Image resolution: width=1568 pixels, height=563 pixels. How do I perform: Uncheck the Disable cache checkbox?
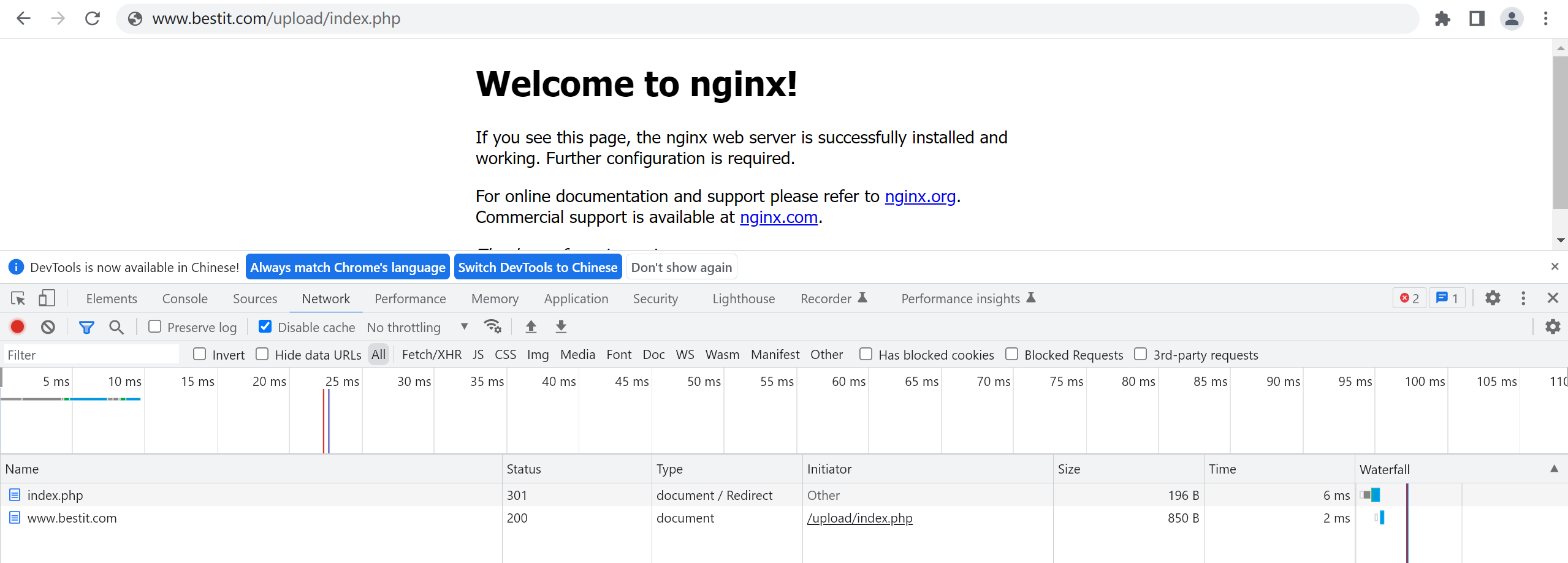(265, 327)
